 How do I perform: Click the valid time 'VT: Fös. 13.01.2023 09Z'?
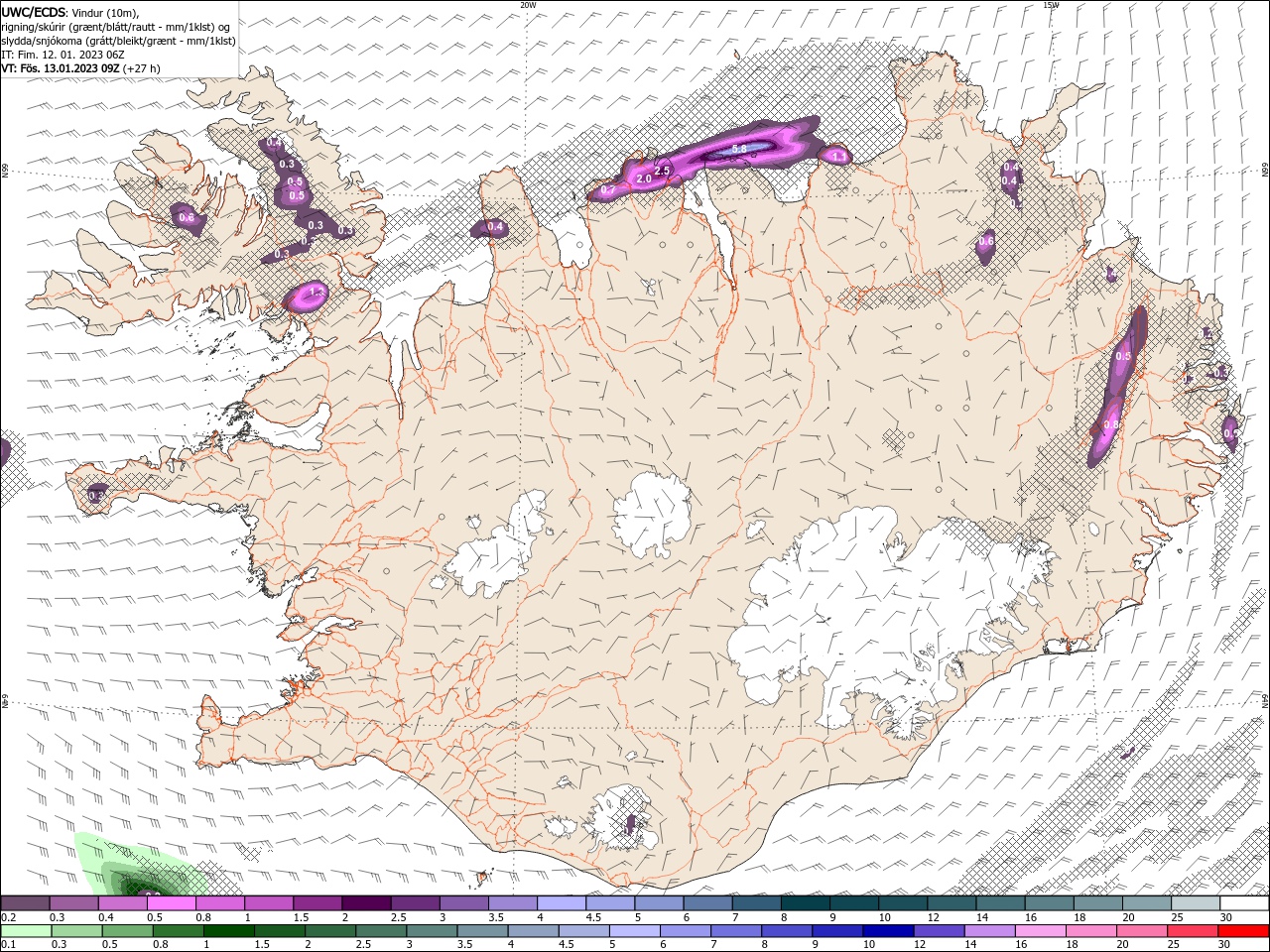61,68
